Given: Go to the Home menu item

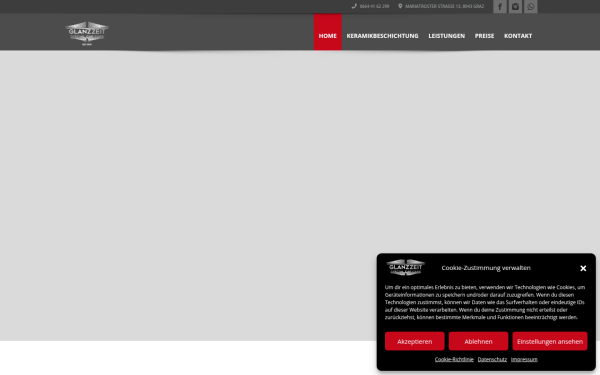Looking at the screenshot, I should click(328, 32).
